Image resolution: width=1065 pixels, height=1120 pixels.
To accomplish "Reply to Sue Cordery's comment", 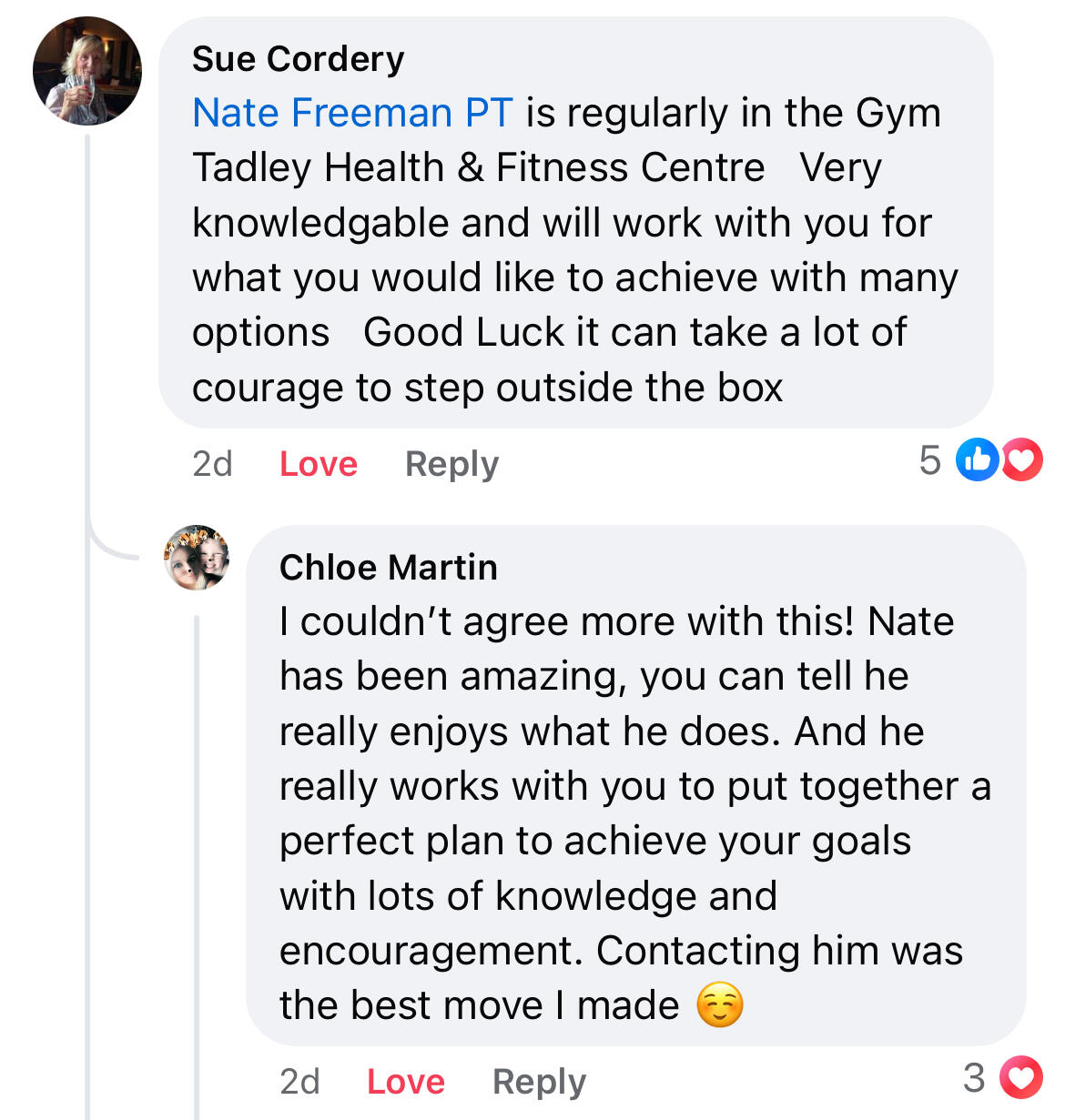I will point(451,463).
